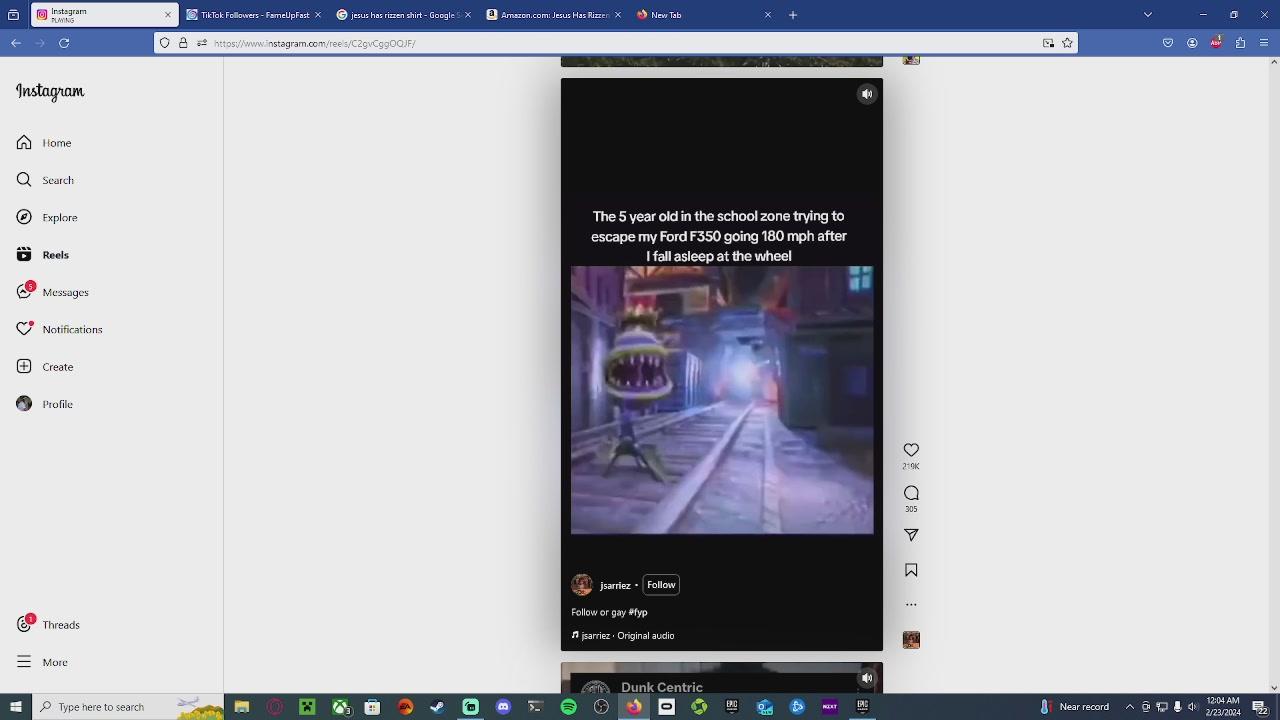
Task: Expand the list all tabs dropdown
Action: 1148,15
